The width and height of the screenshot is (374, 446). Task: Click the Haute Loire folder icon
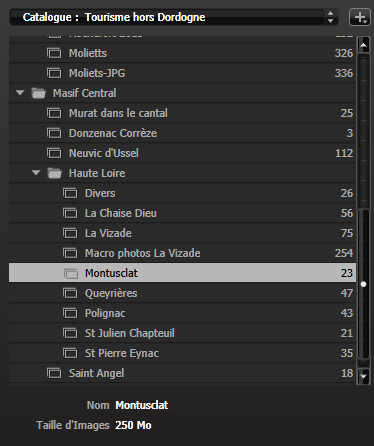tap(54, 173)
